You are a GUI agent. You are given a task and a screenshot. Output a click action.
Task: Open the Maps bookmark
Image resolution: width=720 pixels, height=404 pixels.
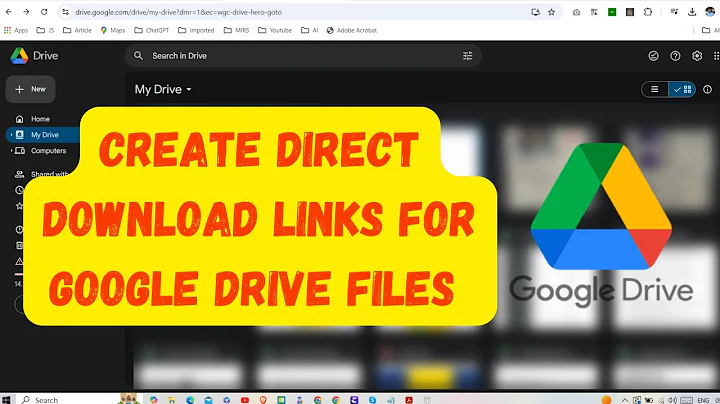coord(112,30)
